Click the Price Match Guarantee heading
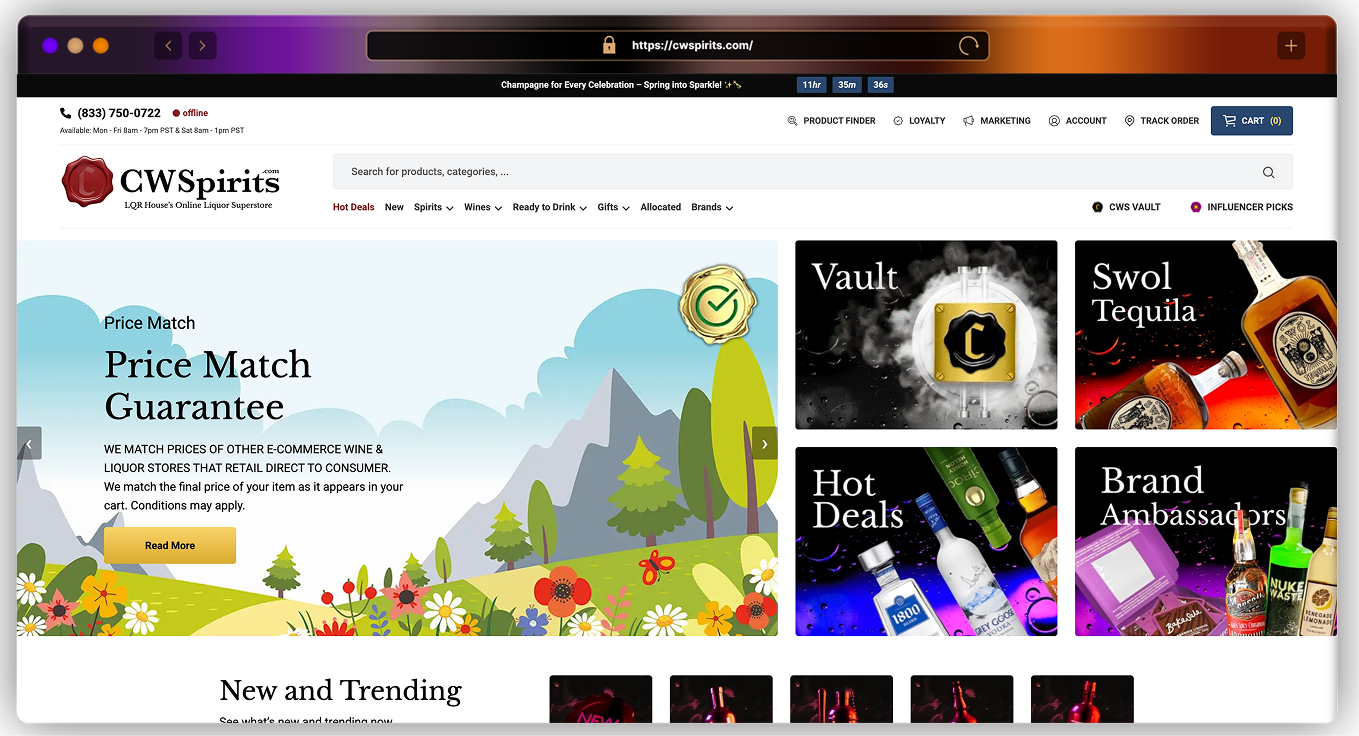Screen dimensions: 1359x736 point(208,385)
